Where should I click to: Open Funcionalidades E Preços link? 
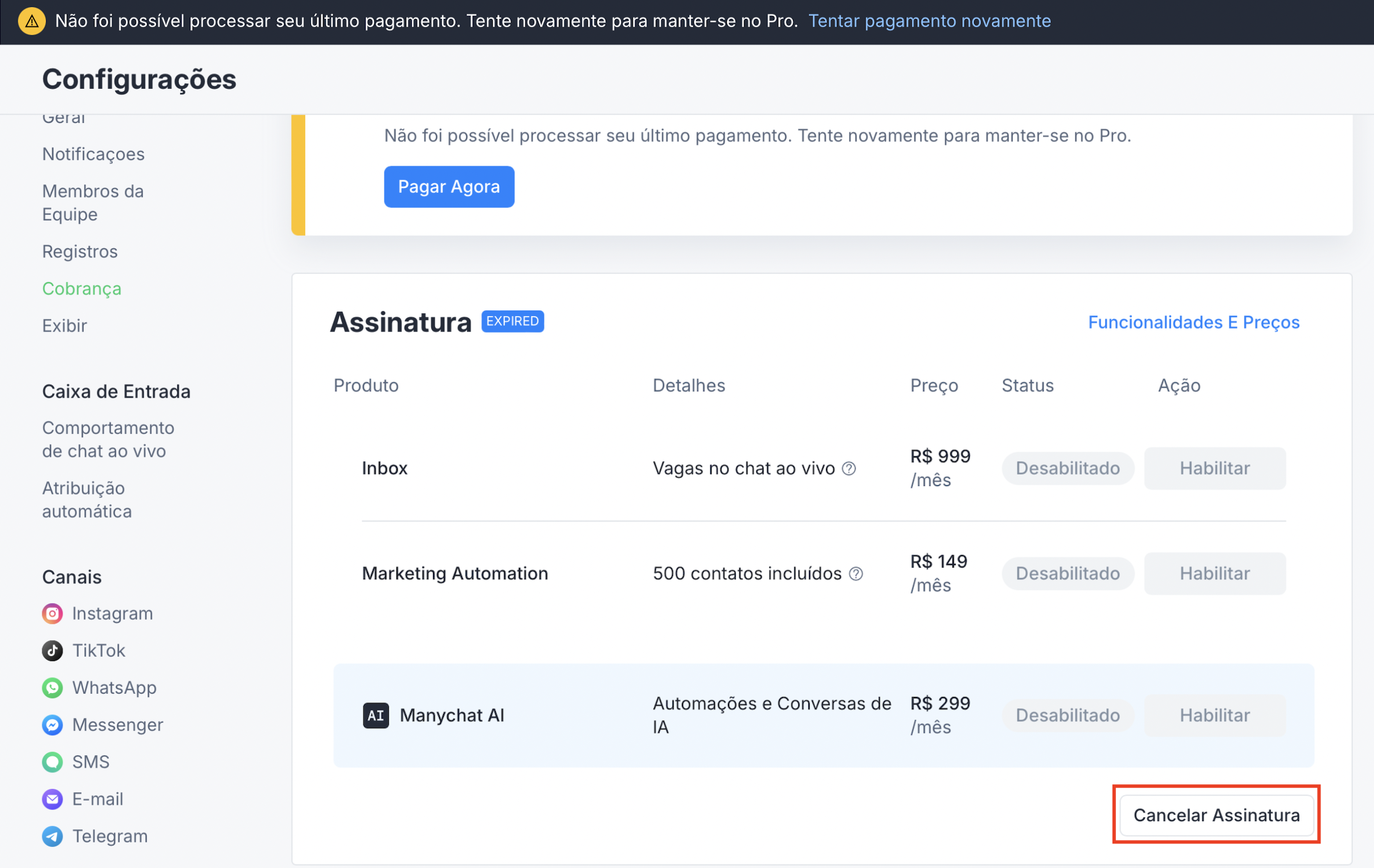coord(1193,322)
